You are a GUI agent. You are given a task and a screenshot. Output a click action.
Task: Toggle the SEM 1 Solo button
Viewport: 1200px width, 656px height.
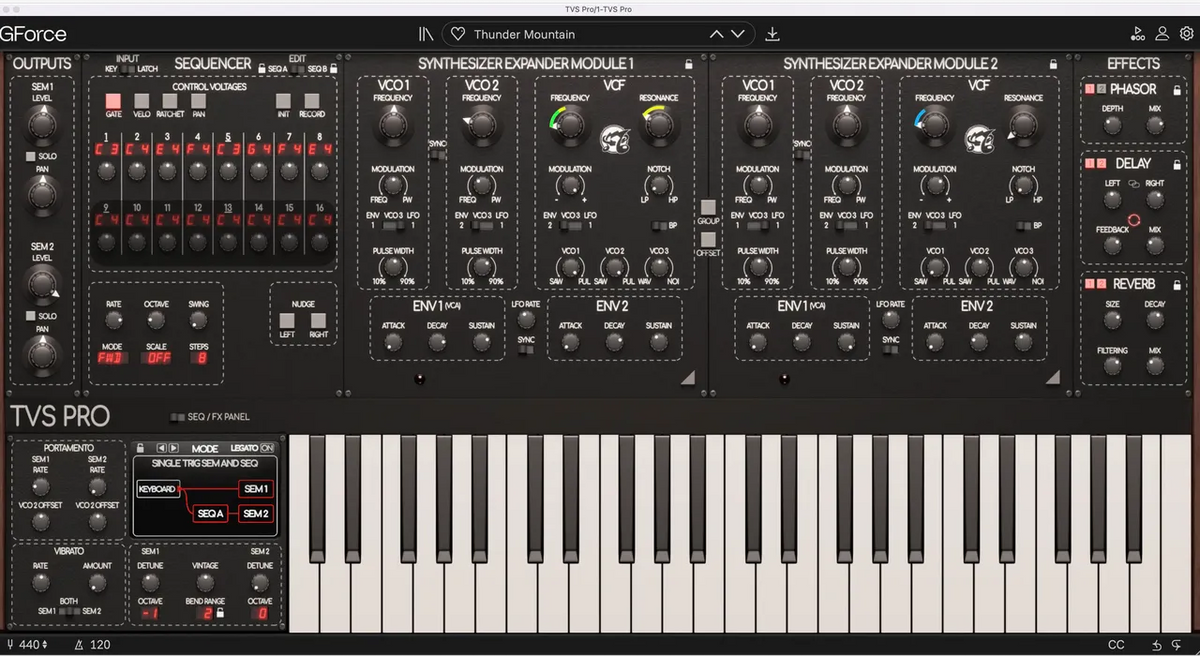pos(30,157)
